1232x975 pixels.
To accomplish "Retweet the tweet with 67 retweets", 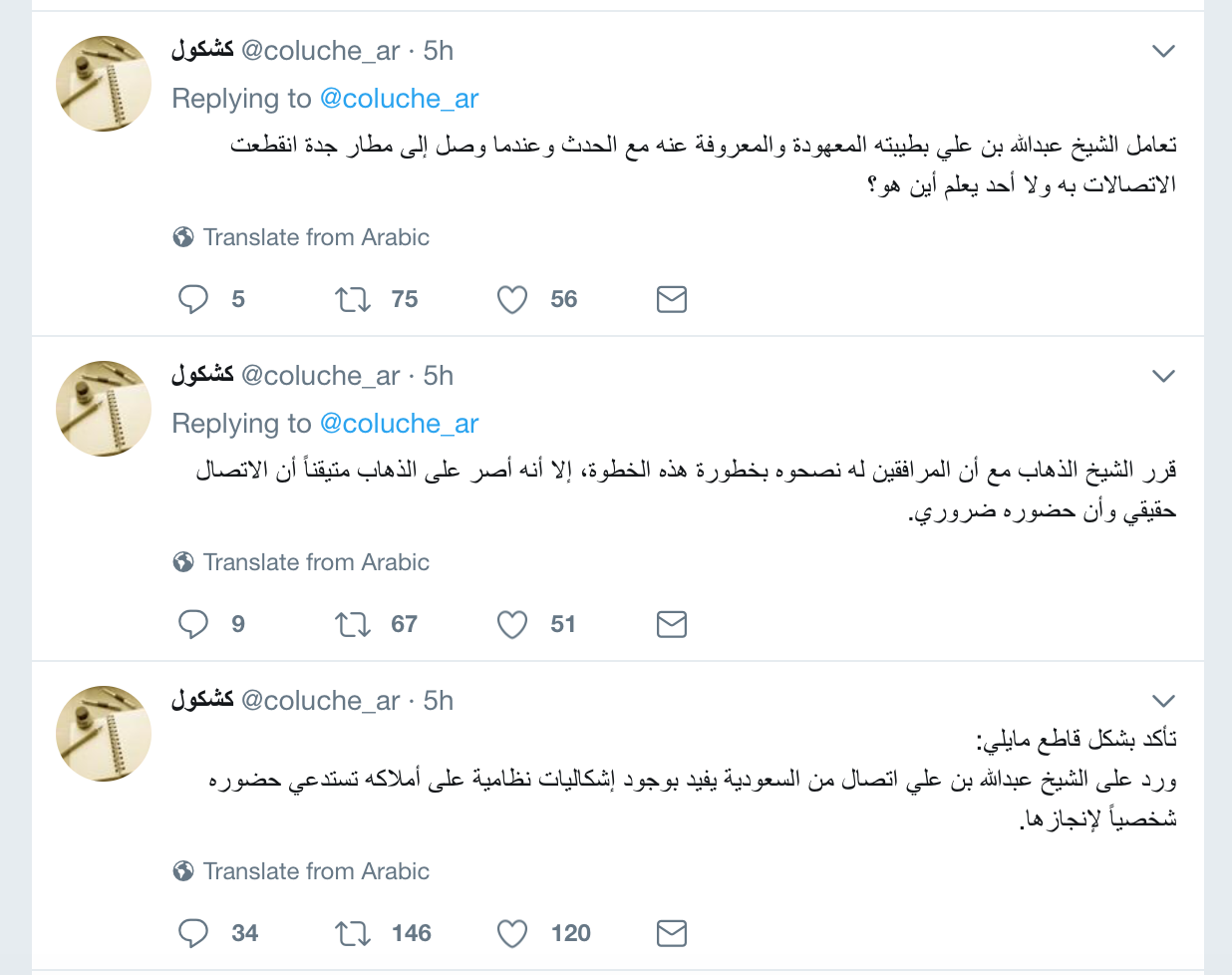I will click(x=353, y=624).
